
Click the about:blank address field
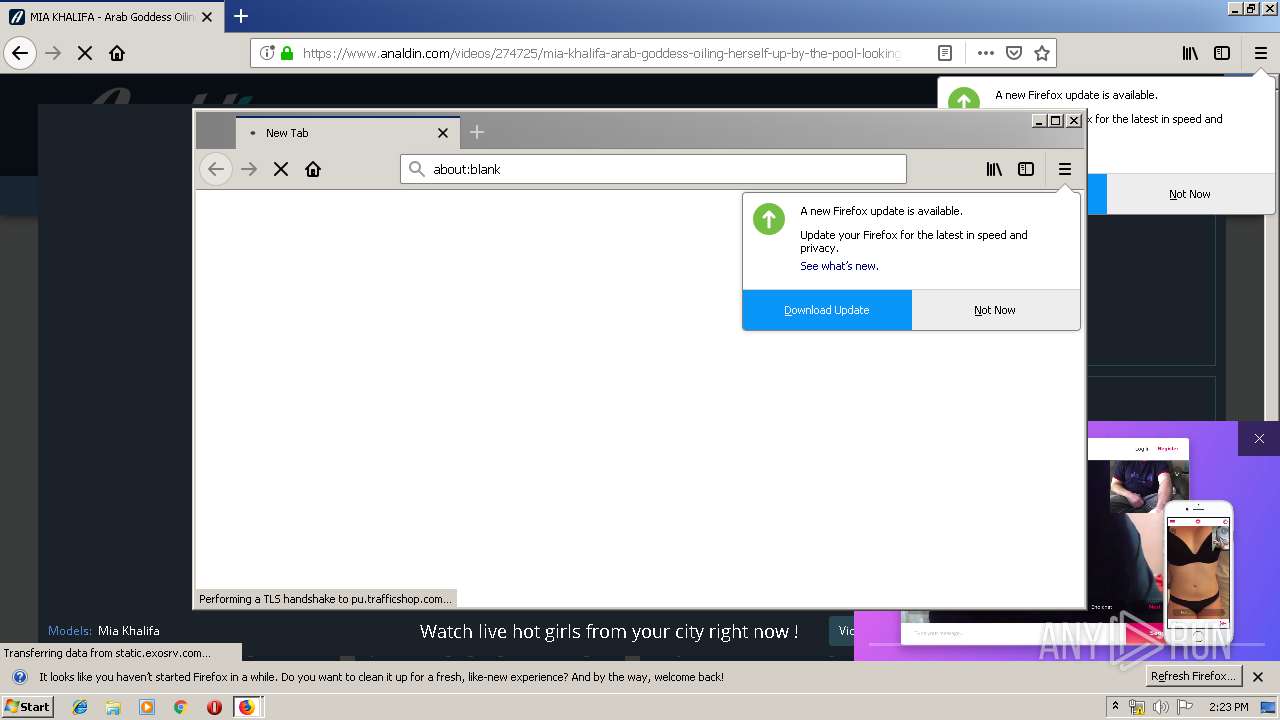click(x=653, y=169)
